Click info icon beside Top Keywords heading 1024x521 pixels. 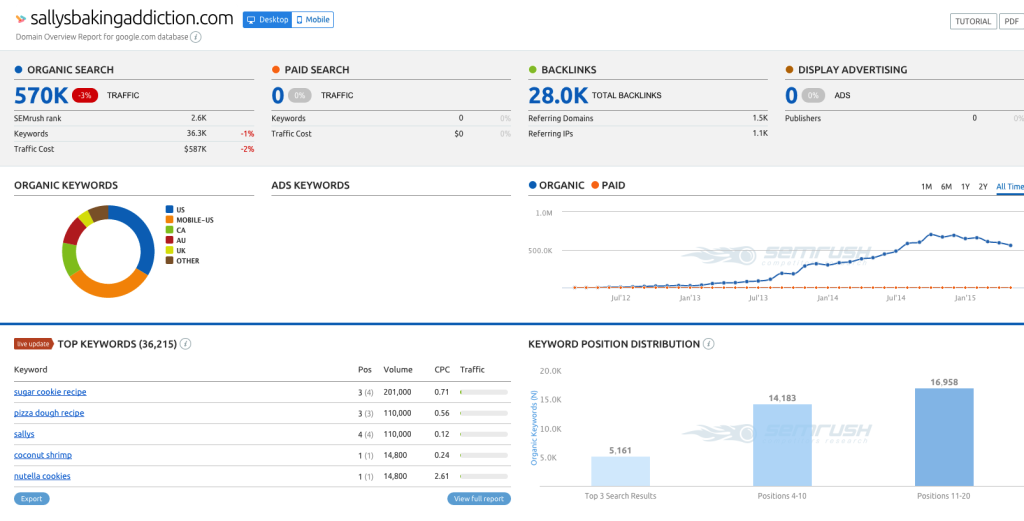pyautogui.click(x=185, y=343)
